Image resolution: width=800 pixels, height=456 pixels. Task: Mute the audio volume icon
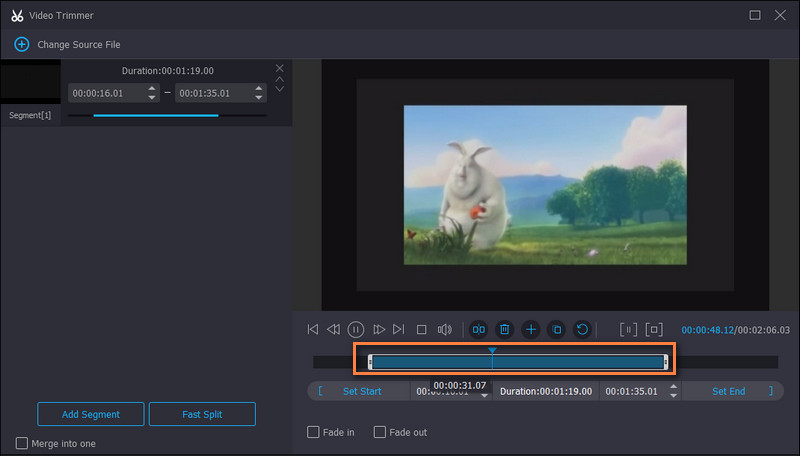(445, 329)
